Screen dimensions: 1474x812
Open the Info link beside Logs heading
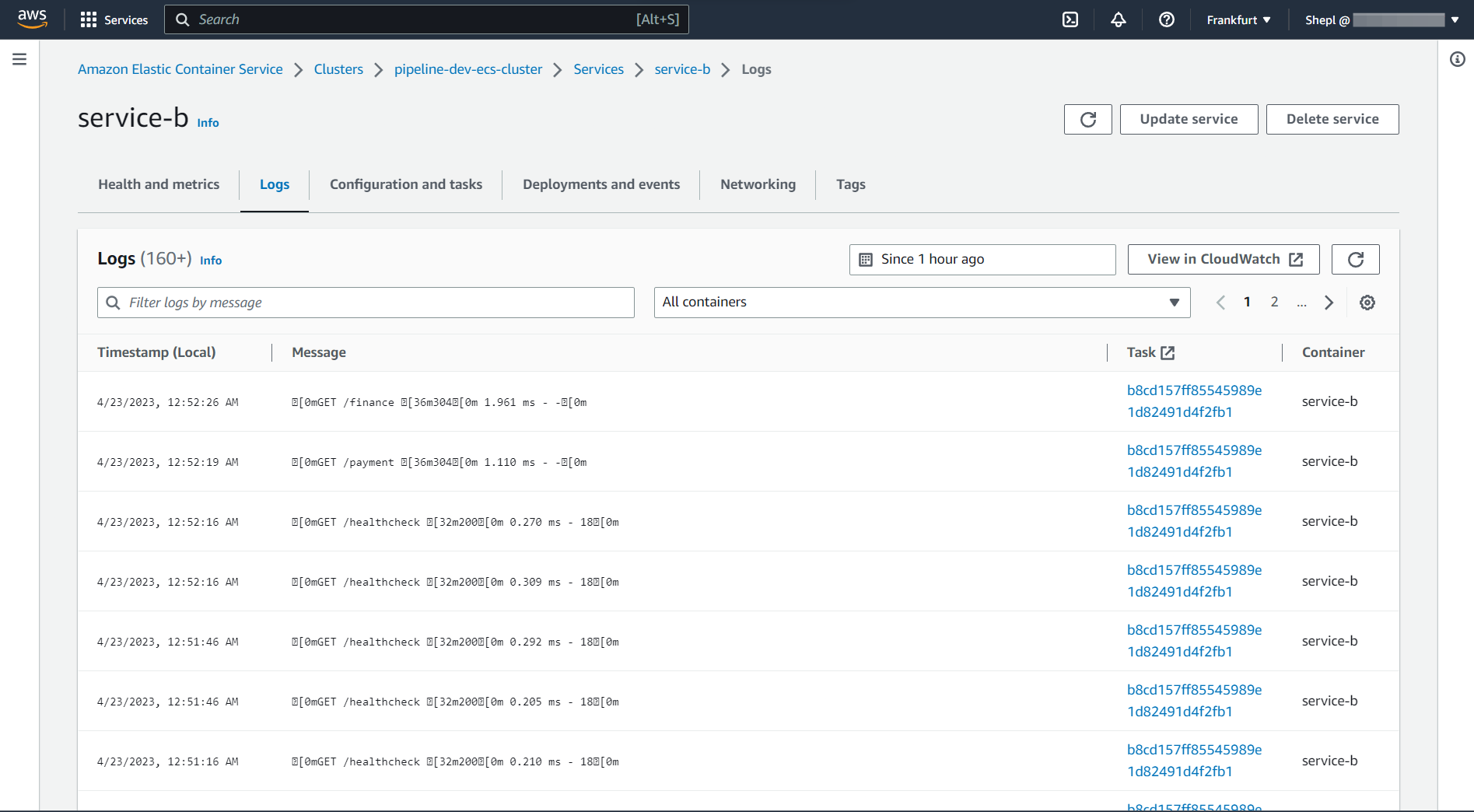point(211,261)
